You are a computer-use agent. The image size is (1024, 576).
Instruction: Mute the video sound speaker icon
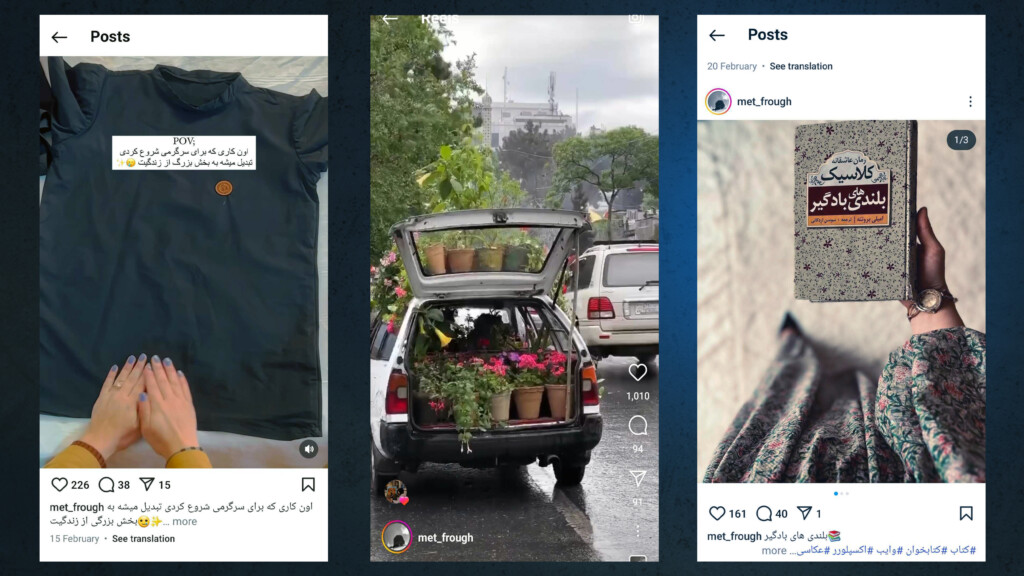tap(309, 449)
